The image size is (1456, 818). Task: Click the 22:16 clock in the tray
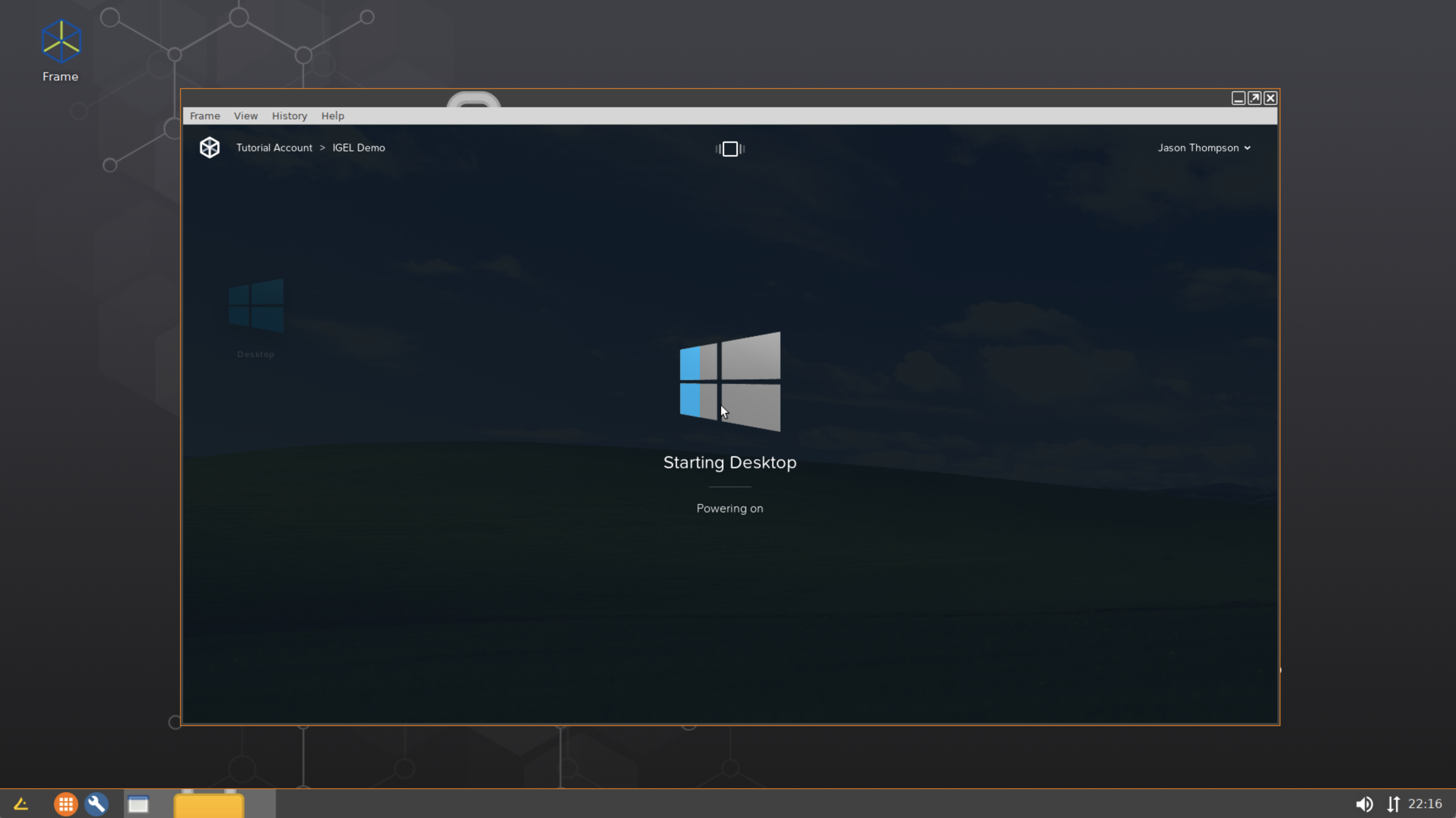(1425, 803)
